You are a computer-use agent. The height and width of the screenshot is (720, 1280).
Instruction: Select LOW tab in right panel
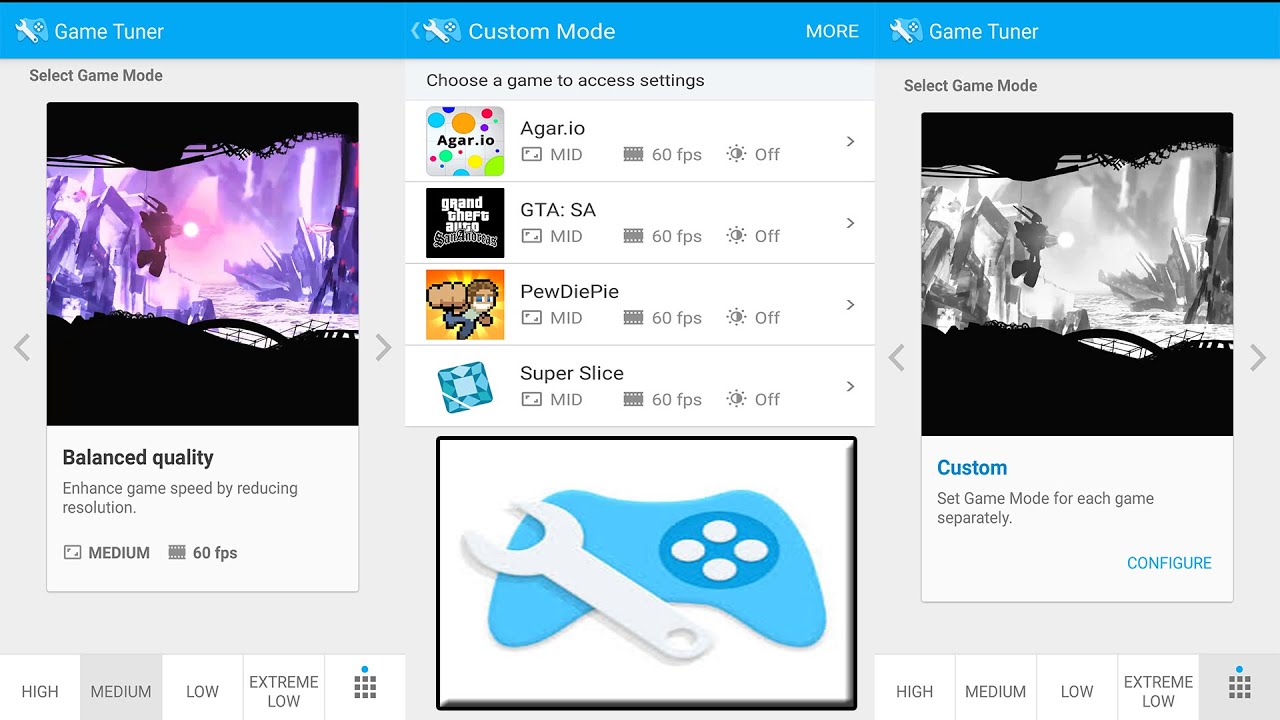[x=1077, y=688]
